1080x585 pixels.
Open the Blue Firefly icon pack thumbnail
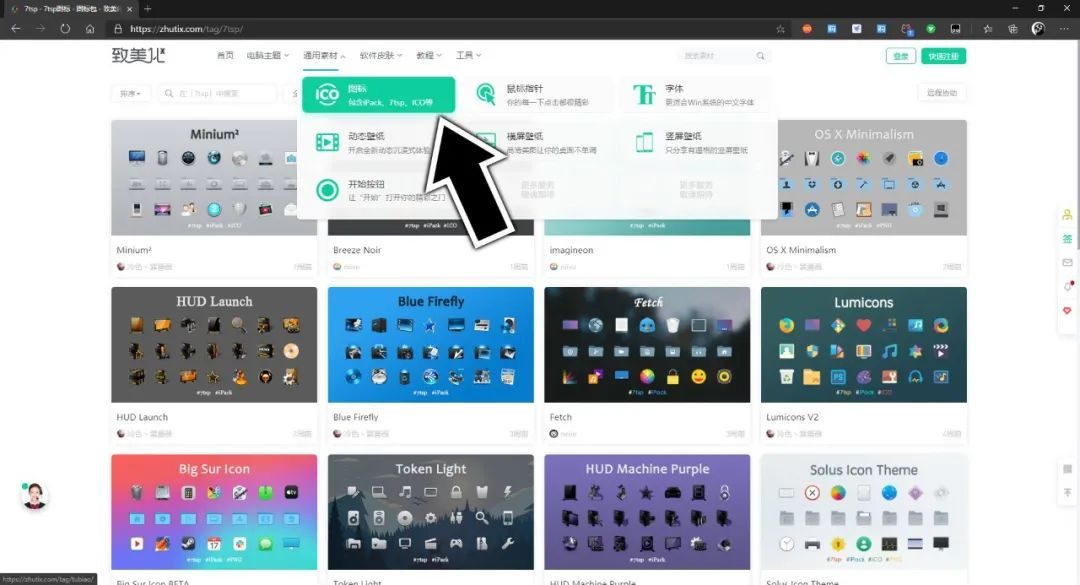coord(430,345)
